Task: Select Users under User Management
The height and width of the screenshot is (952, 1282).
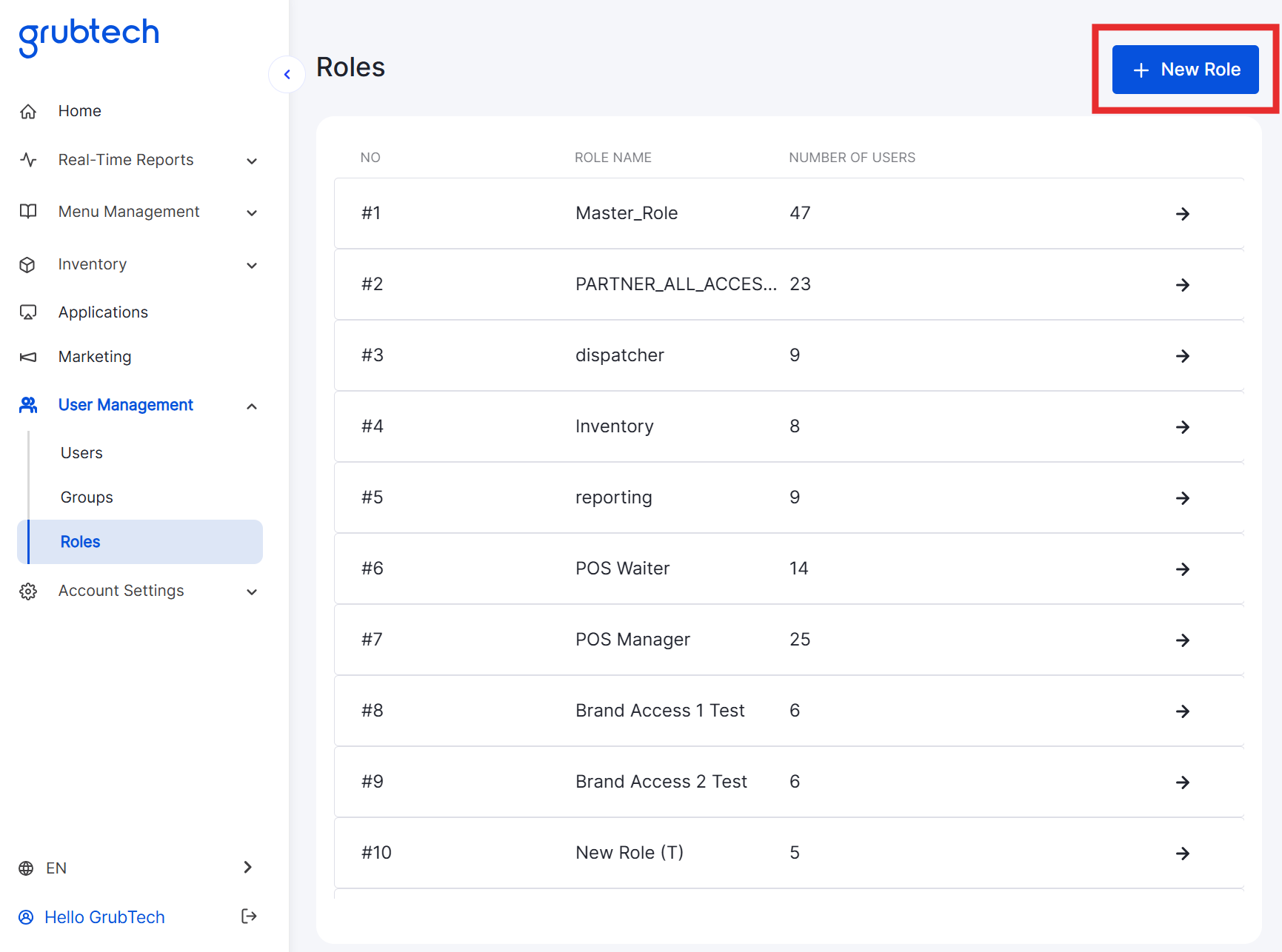Action: tap(81, 453)
